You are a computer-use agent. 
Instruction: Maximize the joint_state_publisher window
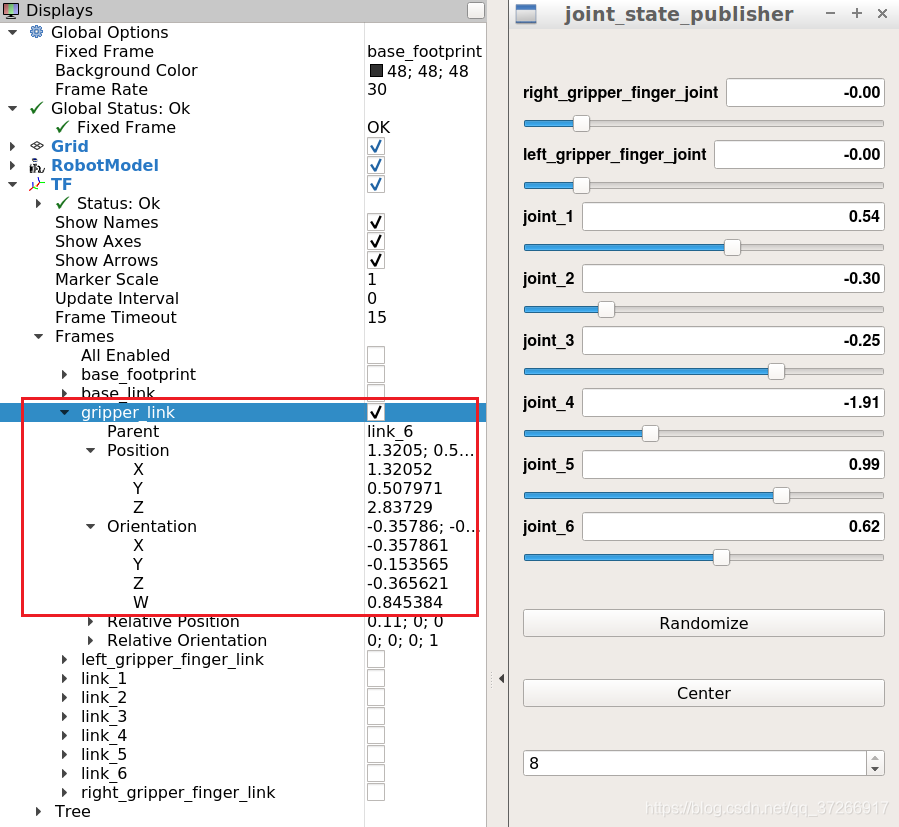click(x=857, y=13)
